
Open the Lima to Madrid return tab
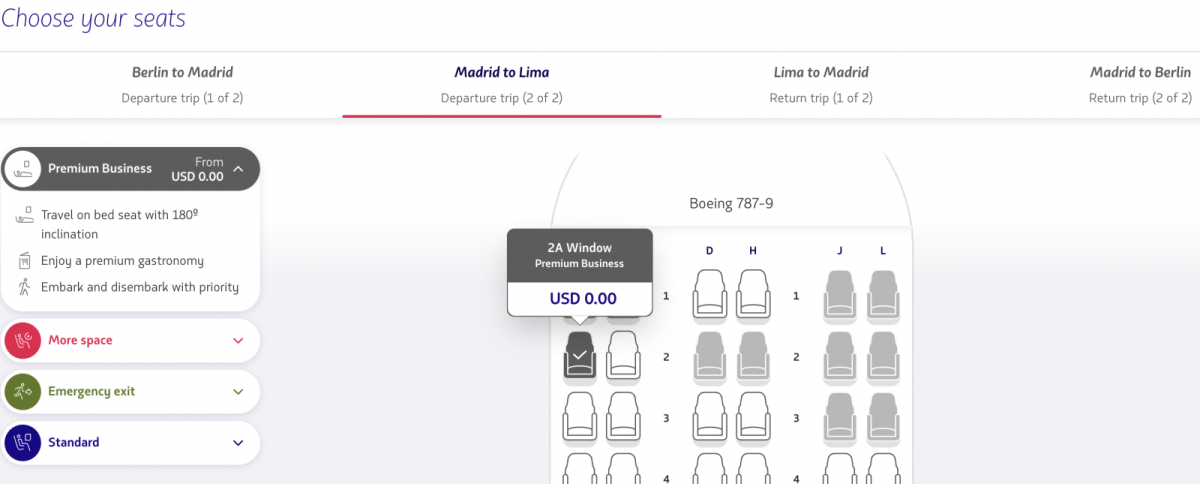[x=821, y=84]
